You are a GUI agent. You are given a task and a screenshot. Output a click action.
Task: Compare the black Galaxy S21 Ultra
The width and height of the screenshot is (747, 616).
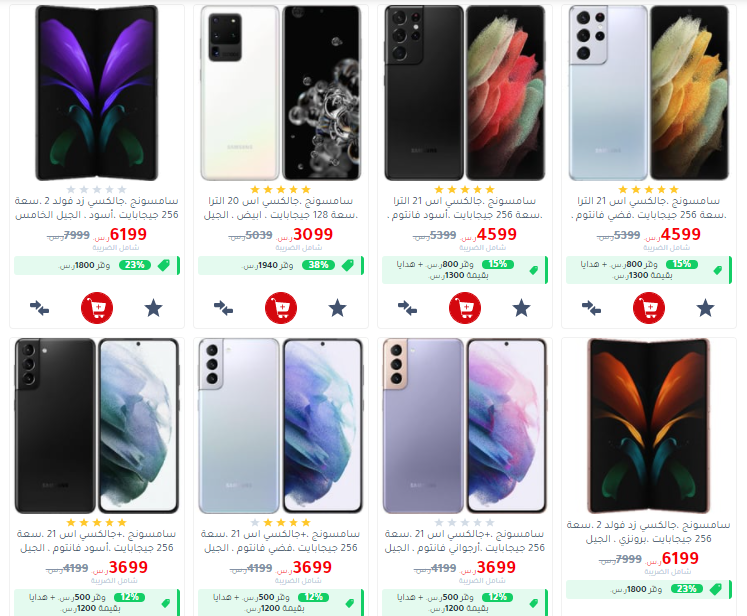407,308
